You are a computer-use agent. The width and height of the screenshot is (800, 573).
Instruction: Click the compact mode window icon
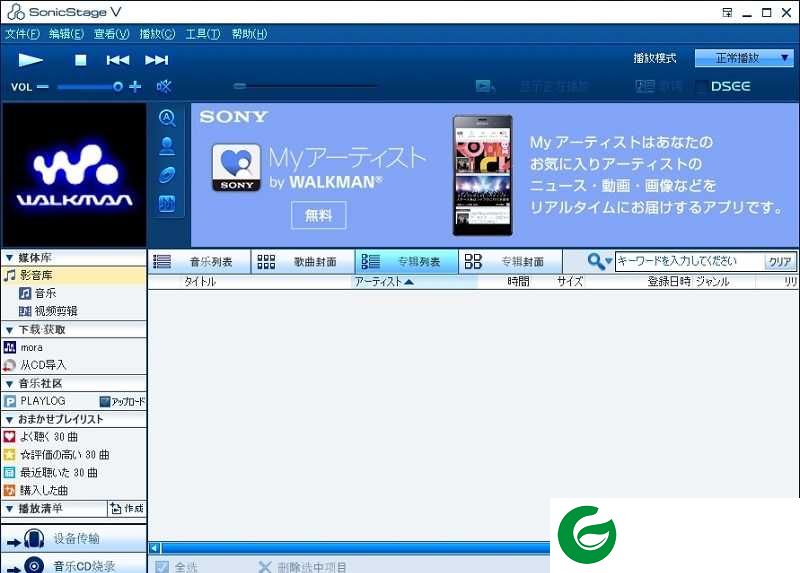(727, 13)
